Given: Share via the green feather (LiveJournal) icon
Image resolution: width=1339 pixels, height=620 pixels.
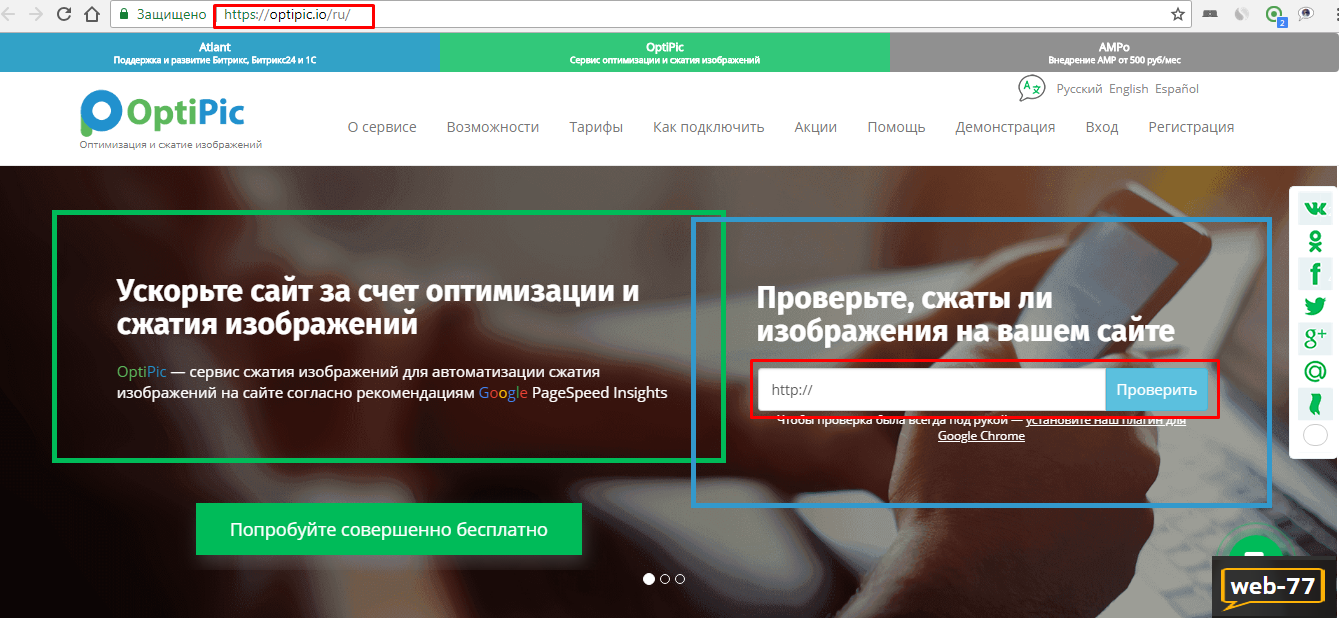Looking at the screenshot, I should point(1315,403).
